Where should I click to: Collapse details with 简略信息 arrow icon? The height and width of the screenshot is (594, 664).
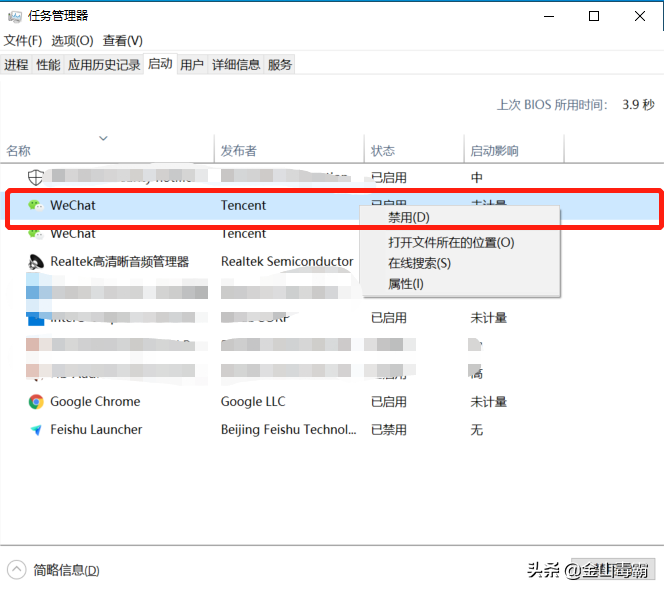pos(17,570)
